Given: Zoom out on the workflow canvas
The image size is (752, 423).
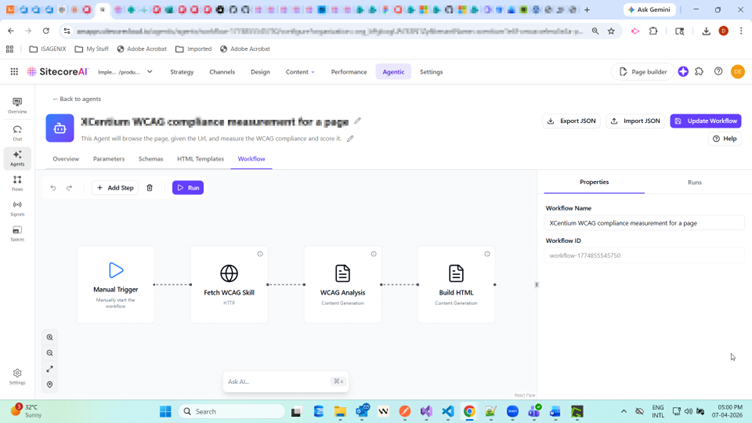Looking at the screenshot, I should 50,353.
